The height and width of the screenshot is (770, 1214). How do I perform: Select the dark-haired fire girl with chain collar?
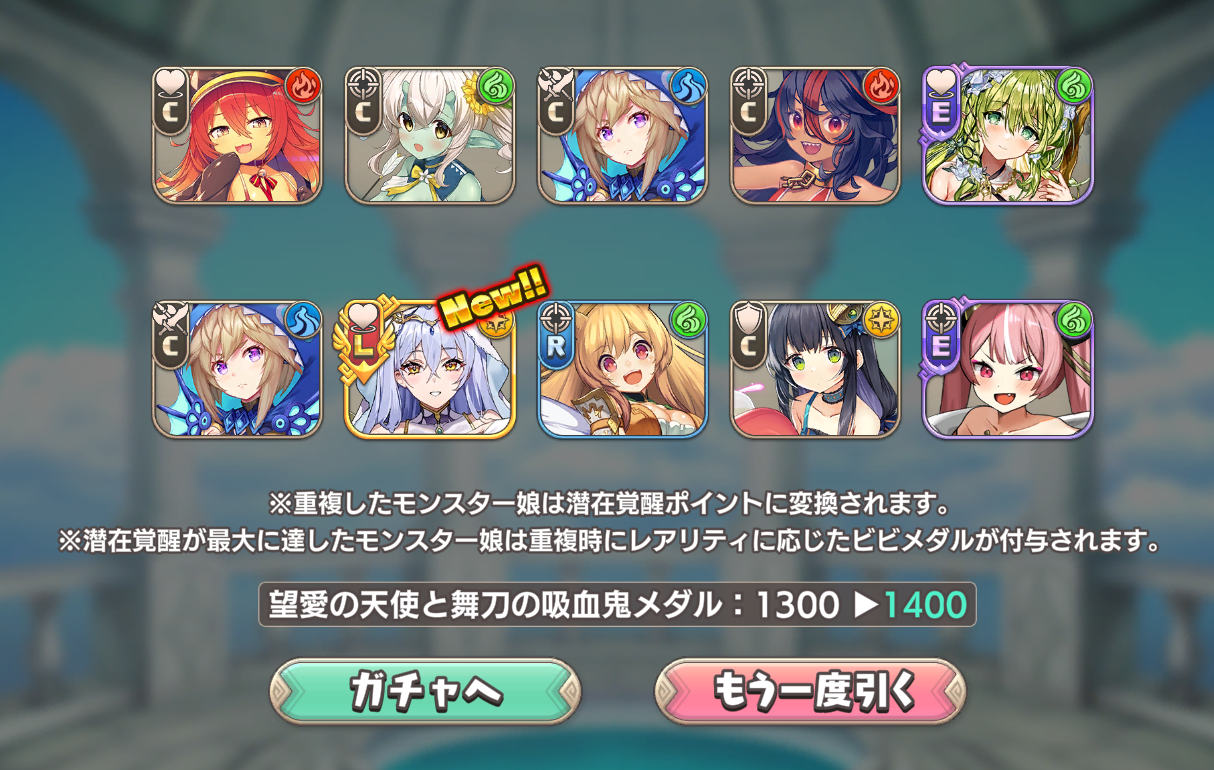click(x=815, y=135)
